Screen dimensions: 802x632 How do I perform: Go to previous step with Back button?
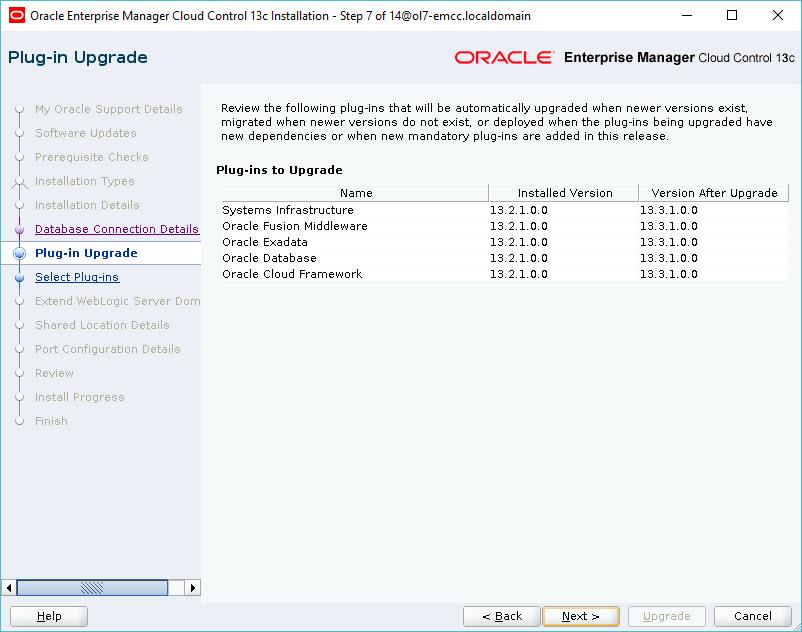[502, 616]
